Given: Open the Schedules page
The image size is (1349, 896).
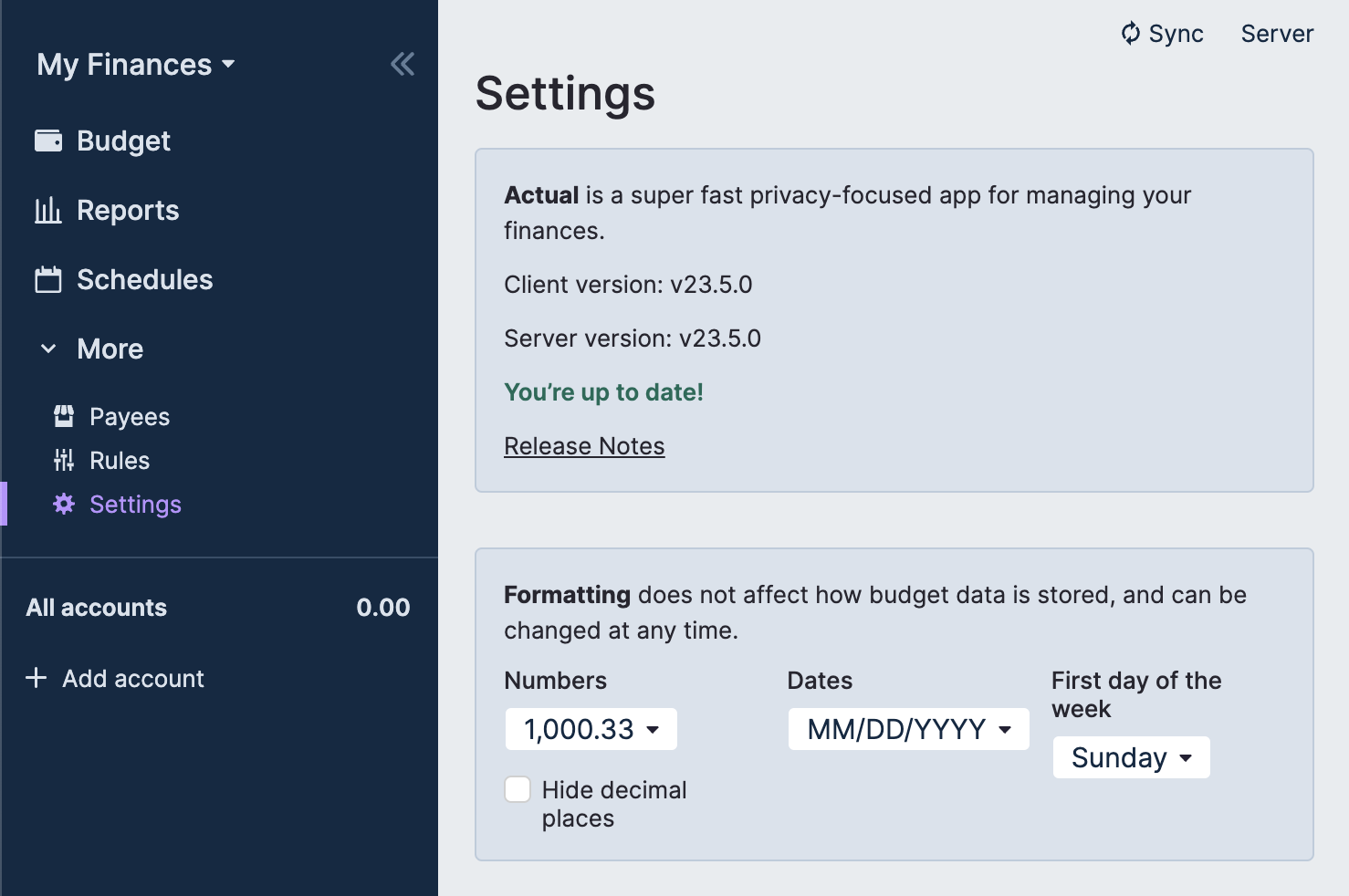Looking at the screenshot, I should pos(144,280).
